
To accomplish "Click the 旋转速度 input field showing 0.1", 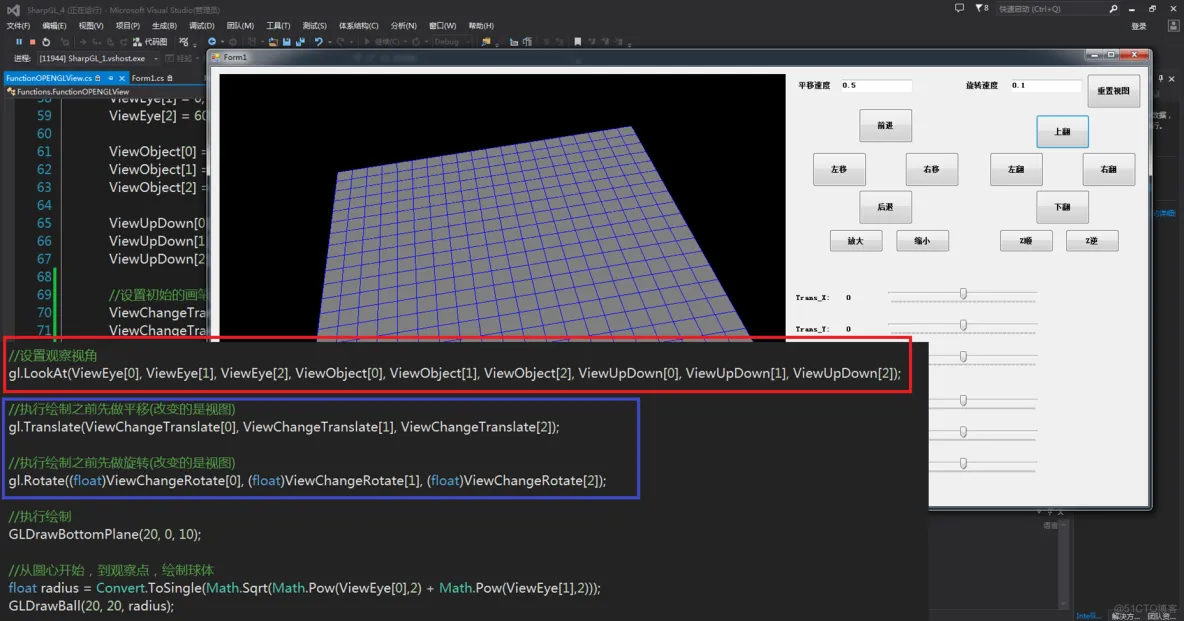I will click(1046, 85).
